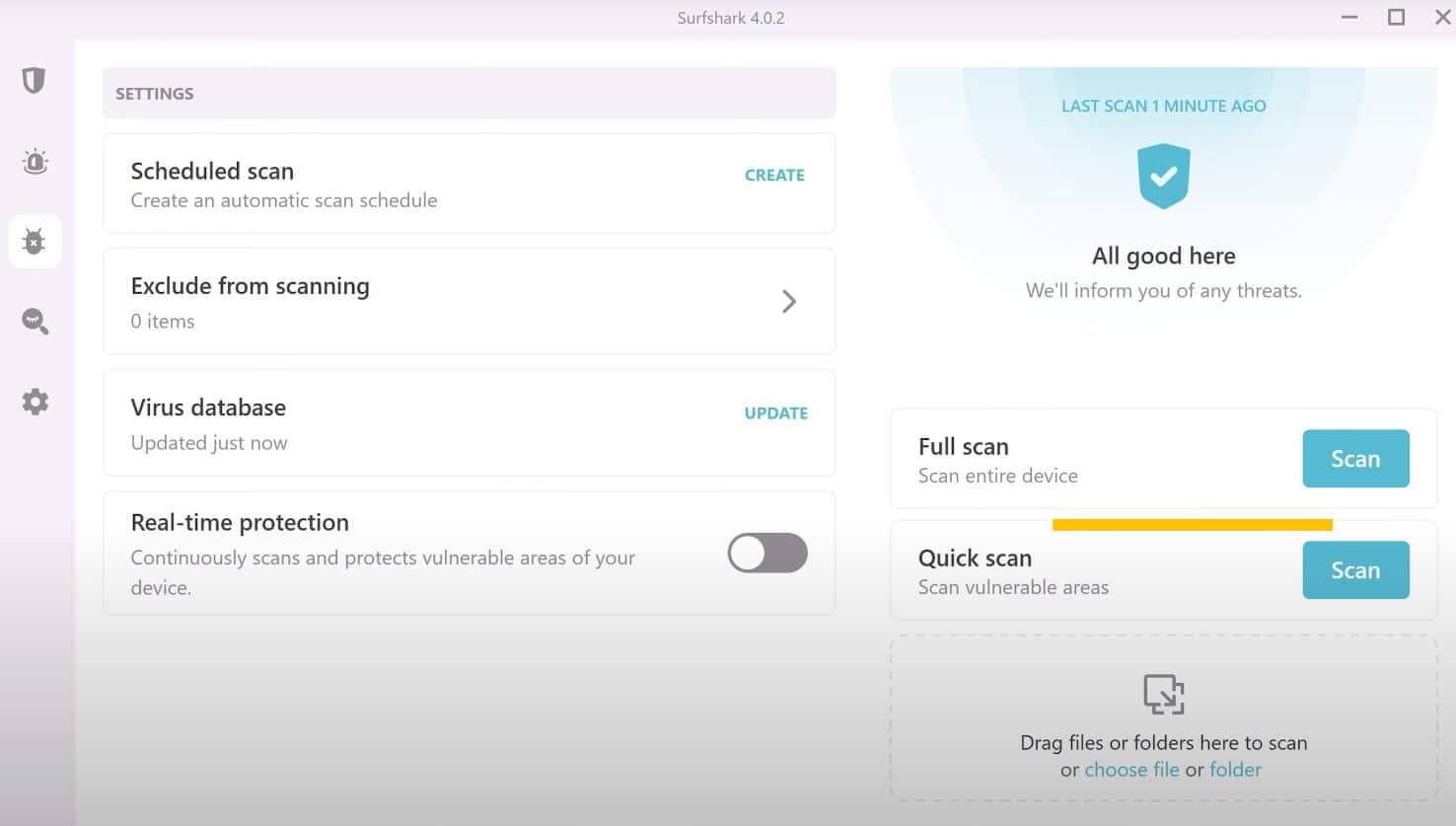Click CREATE for Scheduled scan
The height and width of the screenshot is (826, 1456).
(x=774, y=175)
